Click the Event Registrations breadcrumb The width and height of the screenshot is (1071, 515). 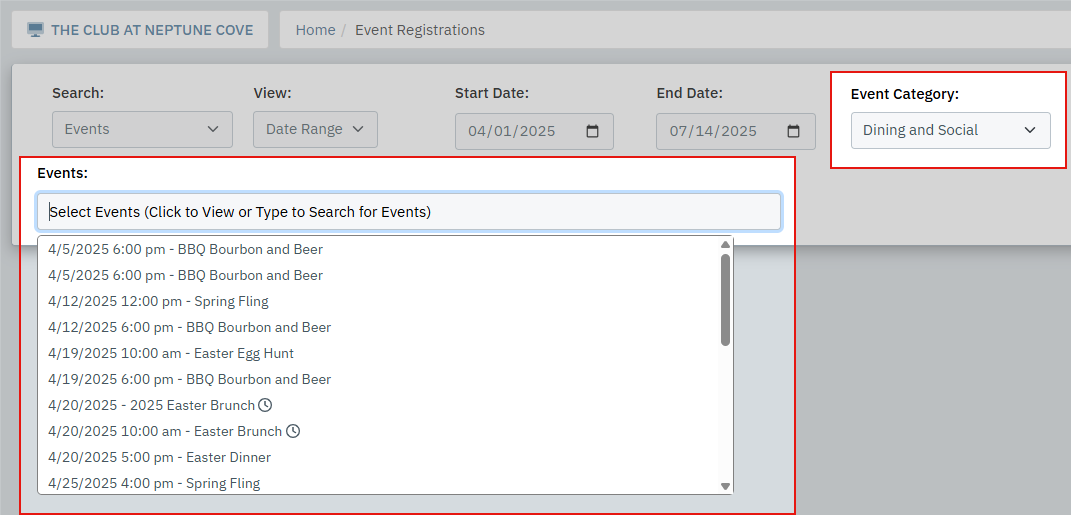tap(420, 30)
